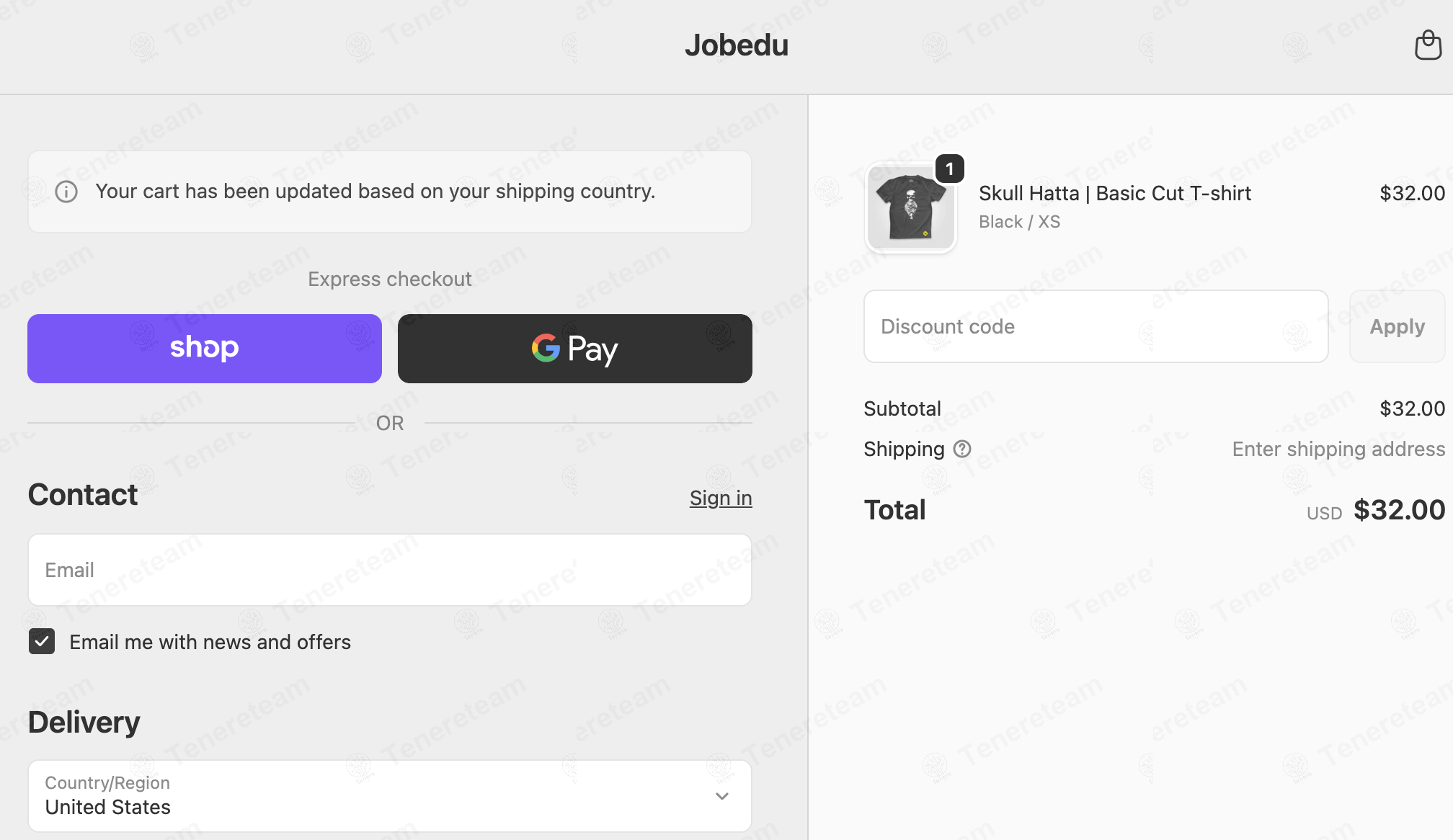This screenshot has height=840, width=1453.
Task: Pay with Google Pay express checkout
Action: point(575,349)
